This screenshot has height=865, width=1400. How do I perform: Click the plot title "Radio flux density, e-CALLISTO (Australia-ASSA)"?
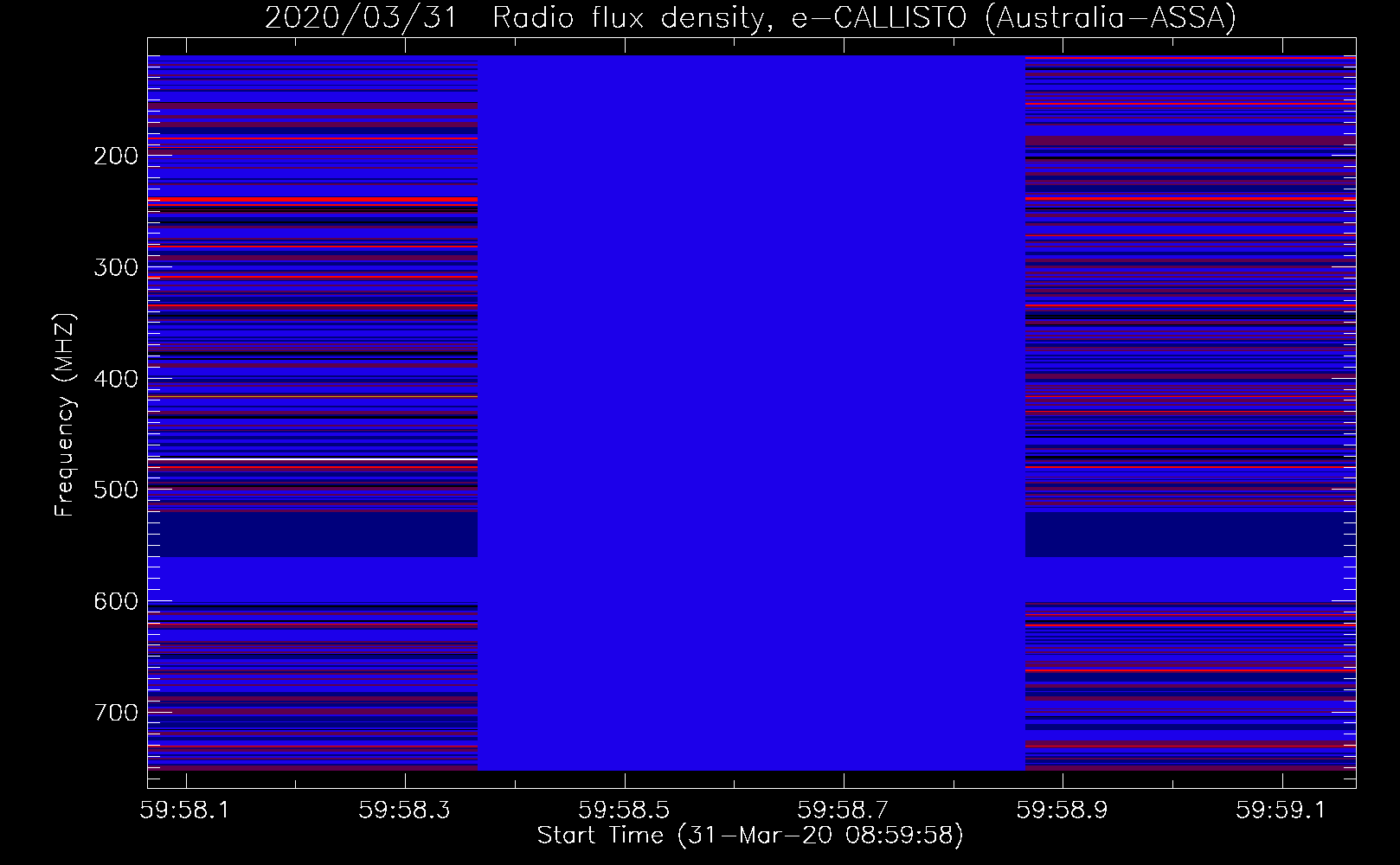pos(864,17)
